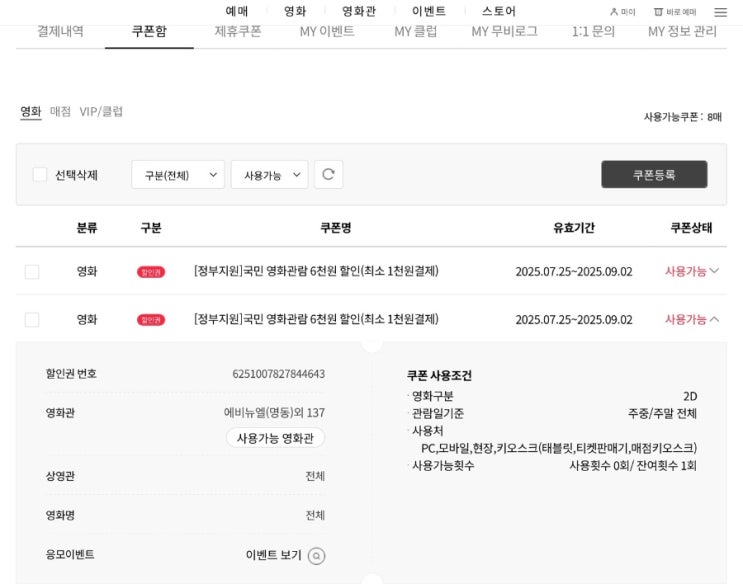743x584 pixels.
Task: Click the first row's validity date 2025.07.25~2025.09.02
Action: point(574,272)
